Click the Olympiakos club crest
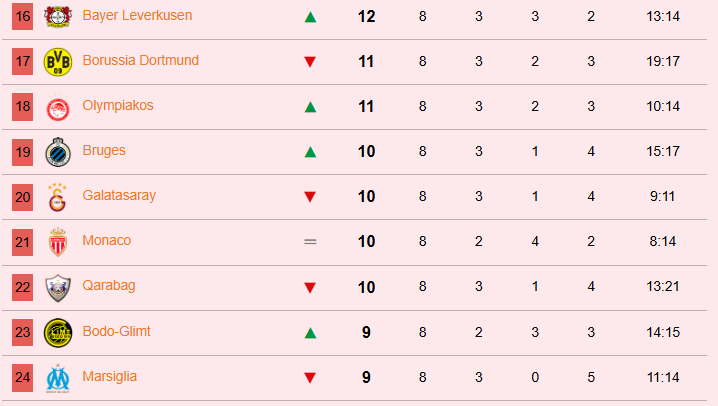This screenshot has height=406, width=718. [x=58, y=108]
